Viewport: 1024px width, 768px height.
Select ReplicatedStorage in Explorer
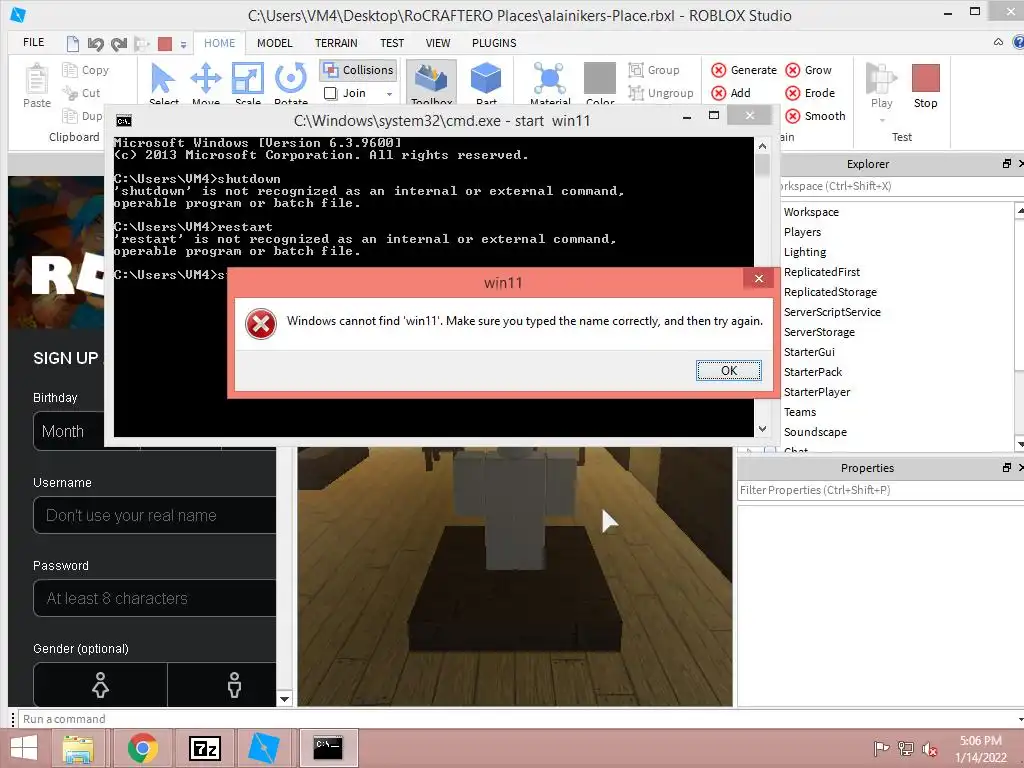pos(830,292)
